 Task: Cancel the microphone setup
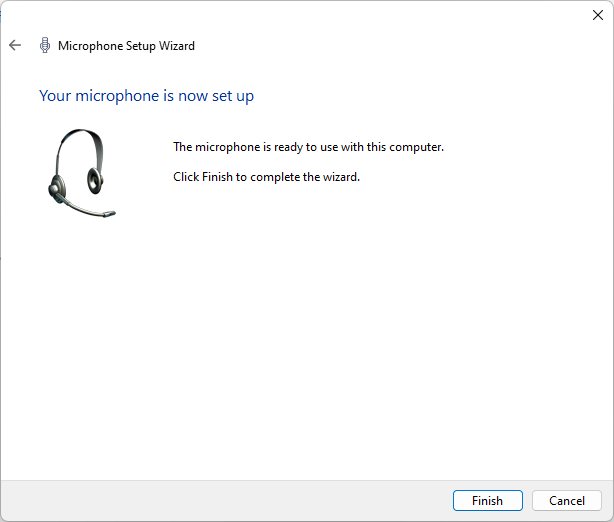(567, 500)
